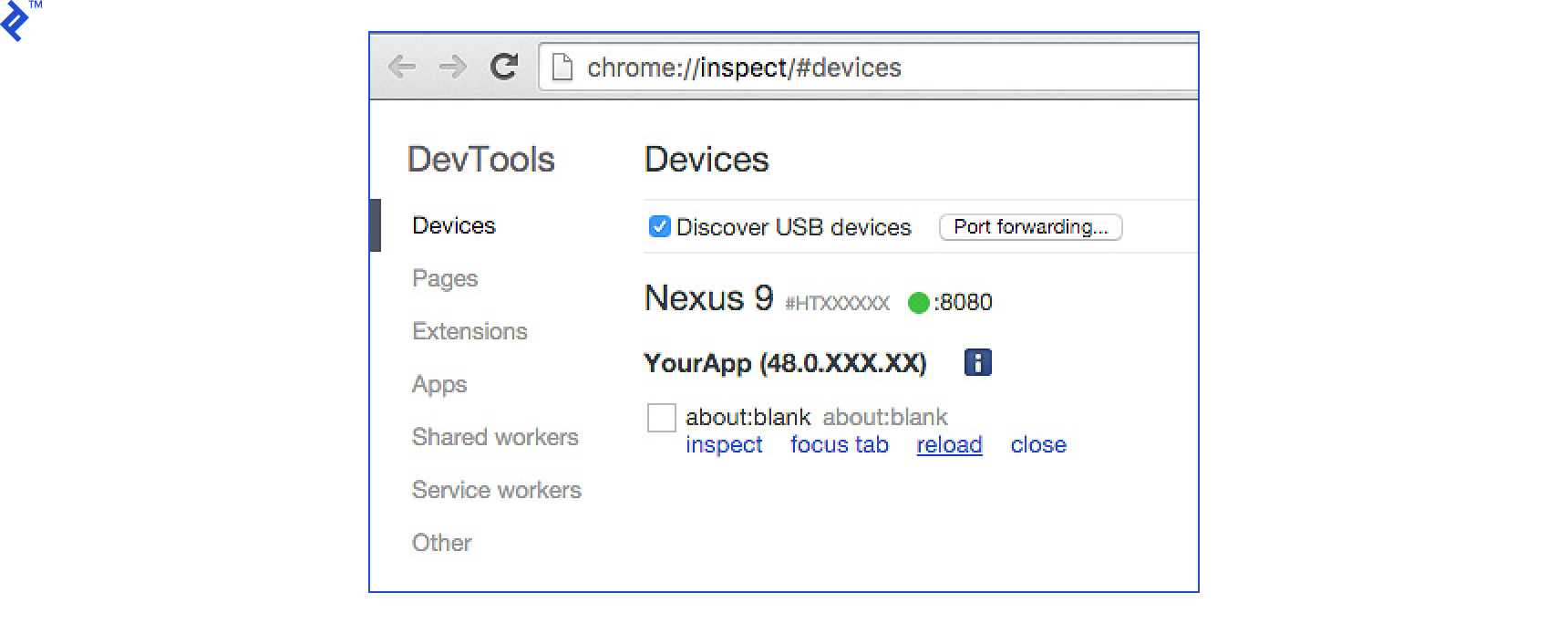Screen dimensions: 1568x624
Task: Click the page document icon in address bar
Action: click(561, 67)
